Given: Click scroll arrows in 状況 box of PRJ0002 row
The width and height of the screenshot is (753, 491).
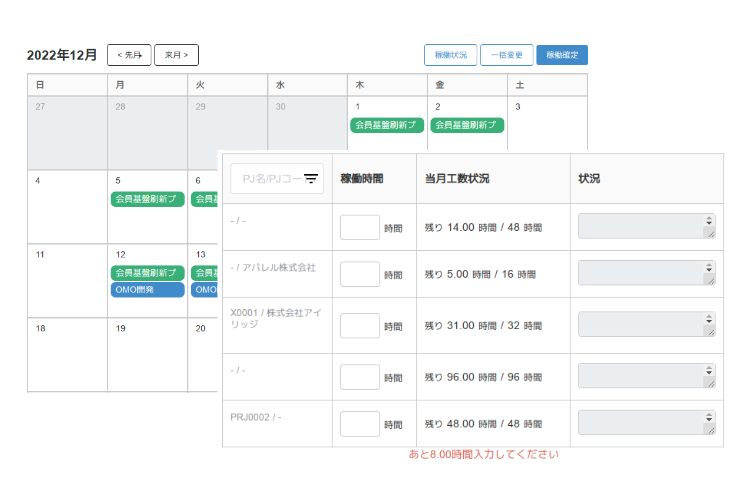Looking at the screenshot, I should [x=709, y=417].
